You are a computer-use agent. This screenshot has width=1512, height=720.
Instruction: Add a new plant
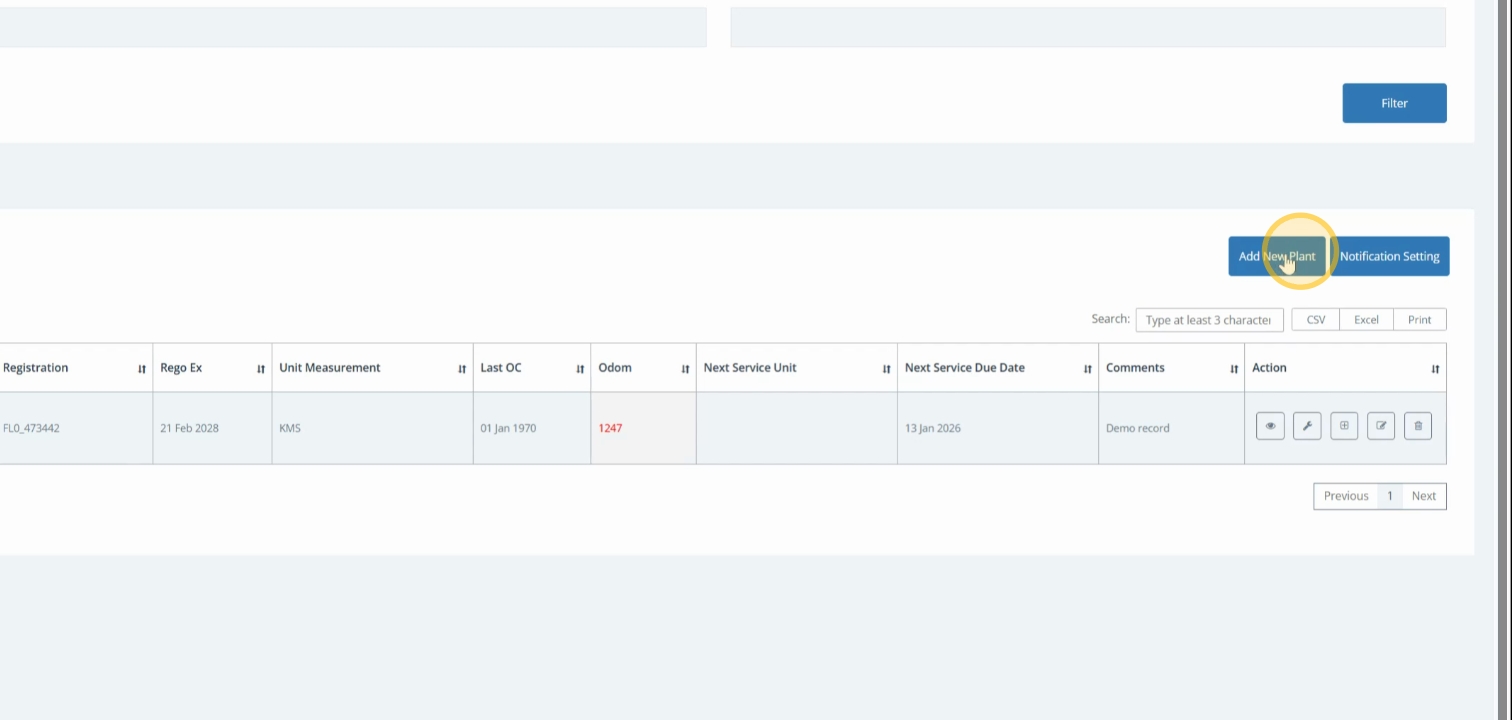coord(1277,256)
